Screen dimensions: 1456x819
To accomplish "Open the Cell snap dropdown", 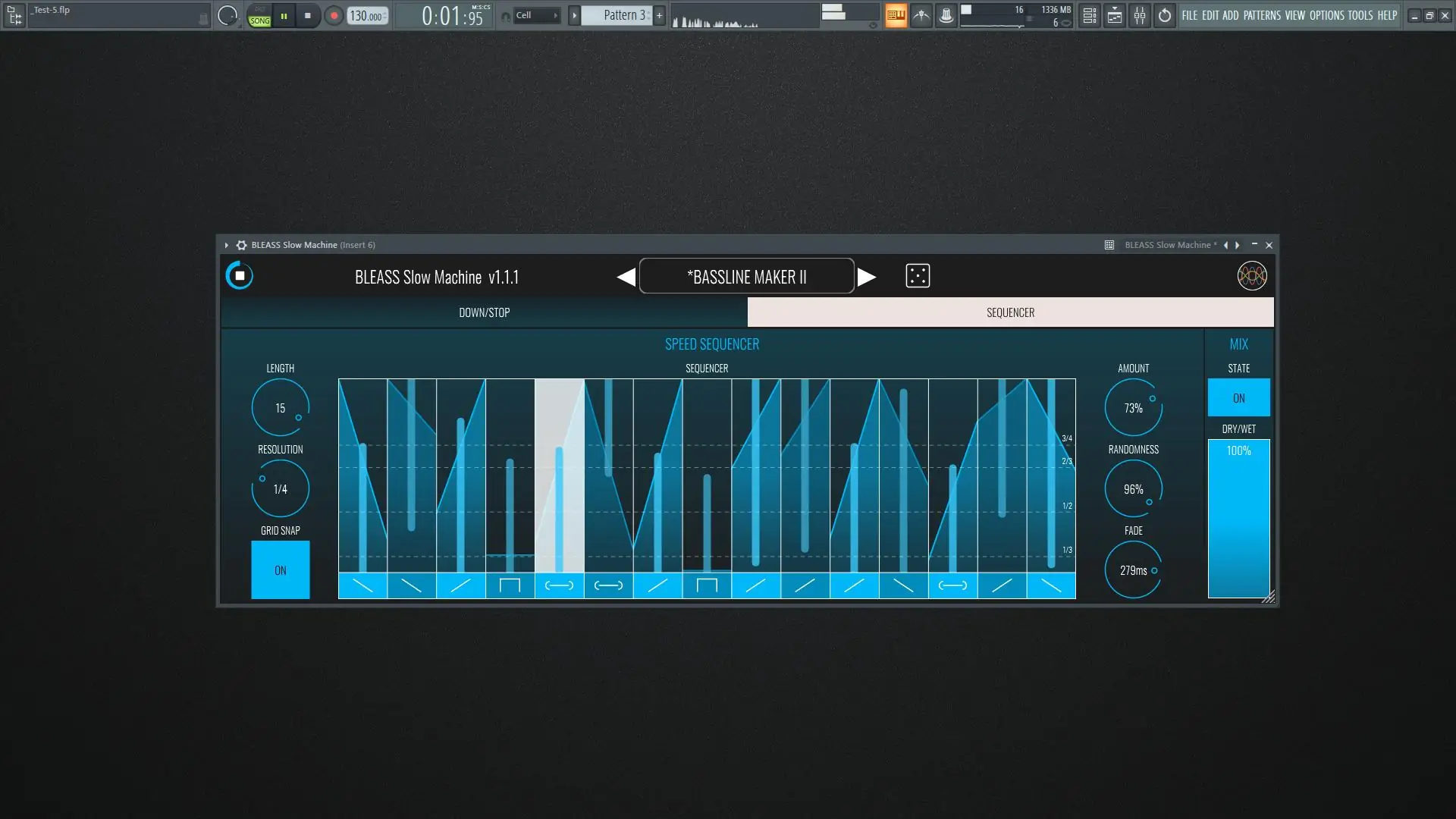I will point(536,15).
